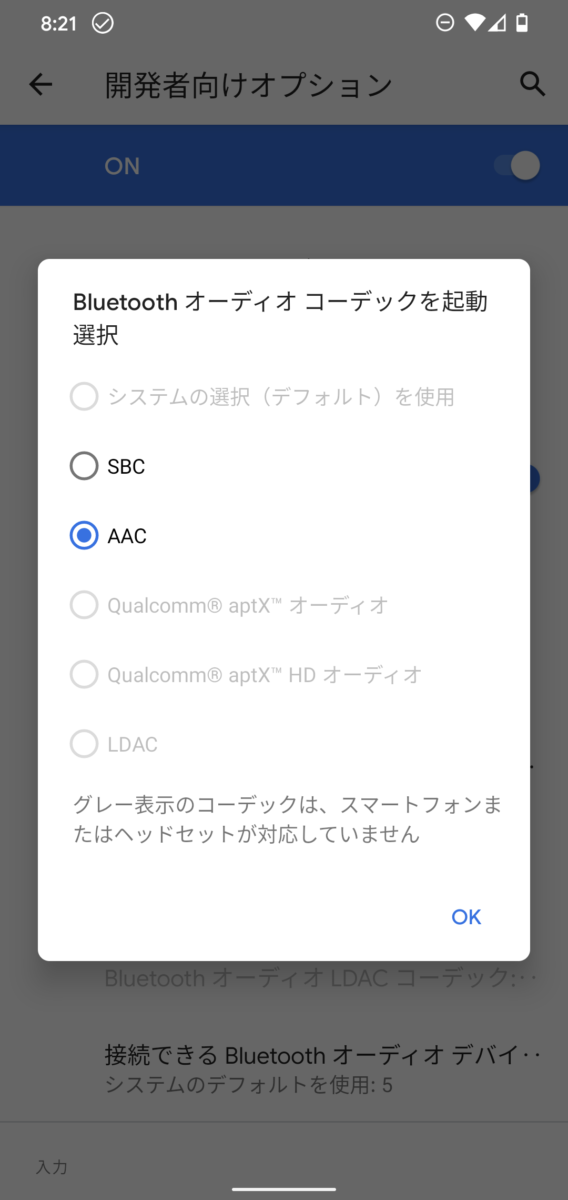Tap the checkmark circle notification icon
Screen dimensions: 568x1200
click(x=102, y=23)
